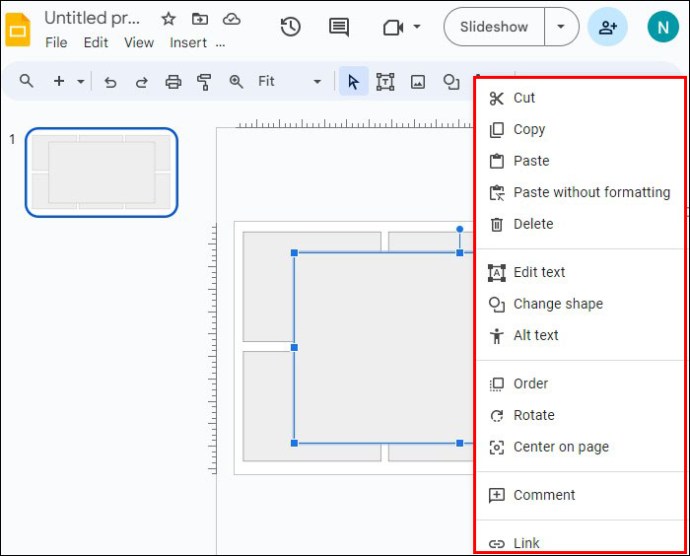Start the Slideshow

(x=494, y=27)
